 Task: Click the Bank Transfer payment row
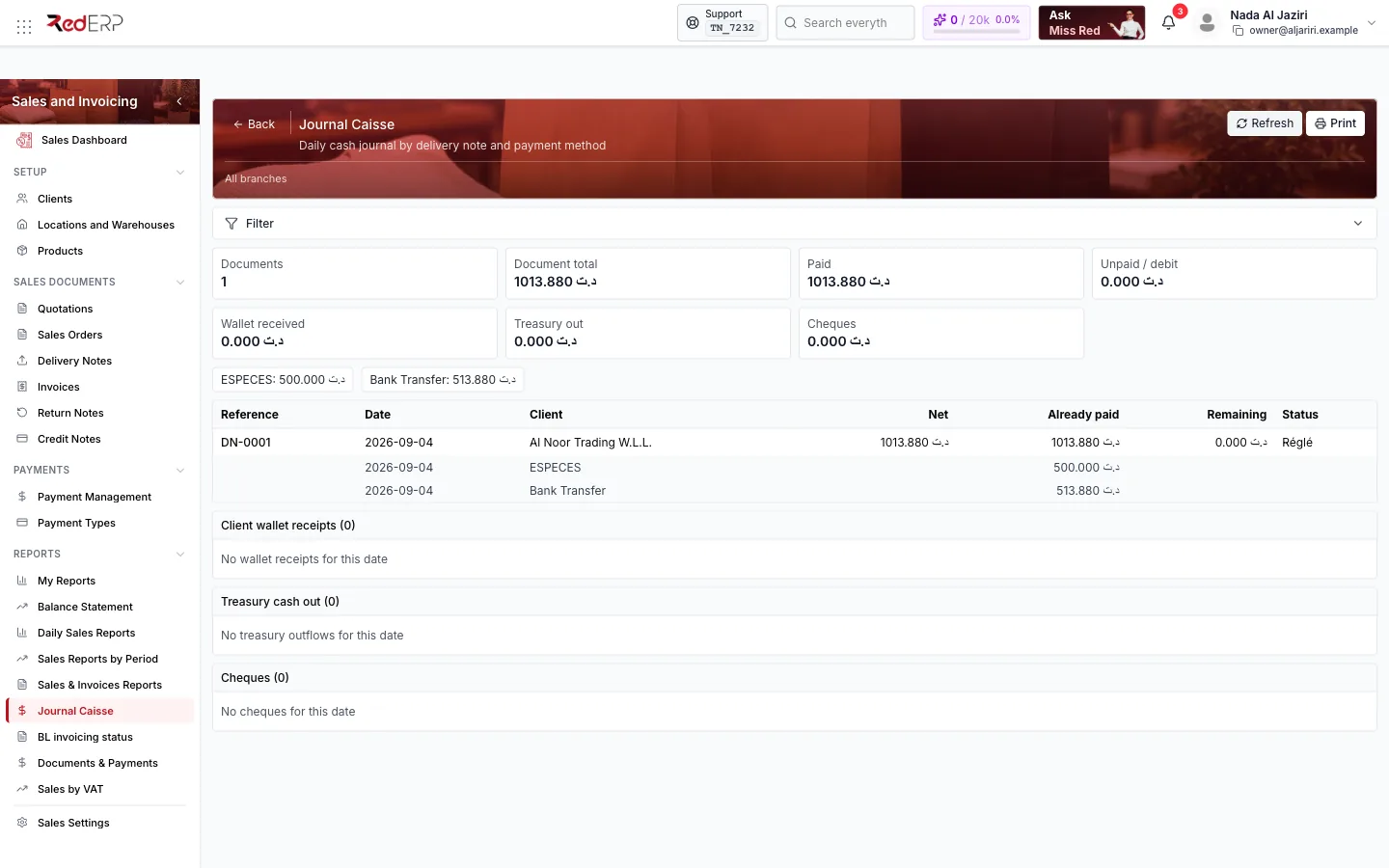(795, 491)
